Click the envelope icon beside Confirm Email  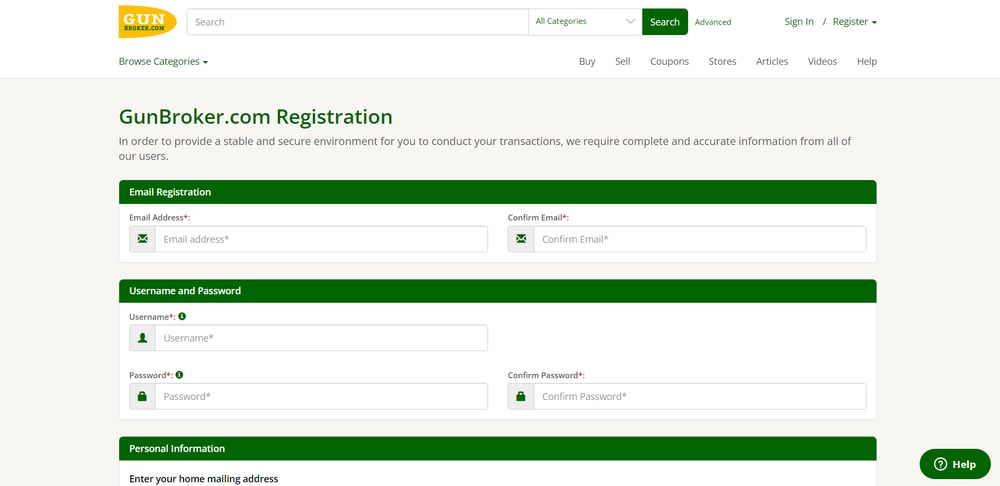521,239
